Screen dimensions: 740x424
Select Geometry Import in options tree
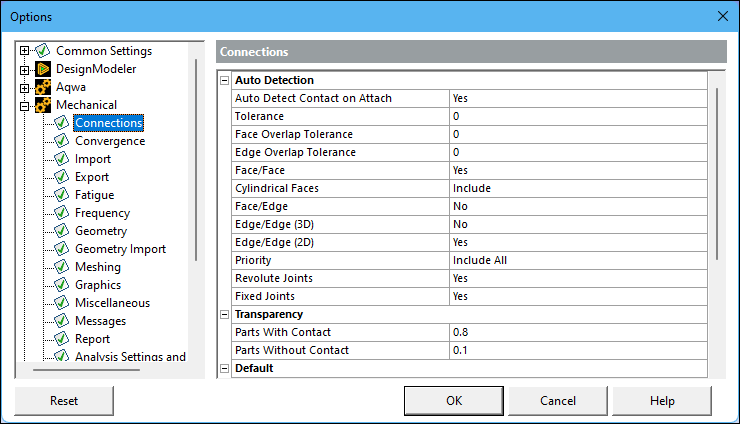[x=120, y=249]
